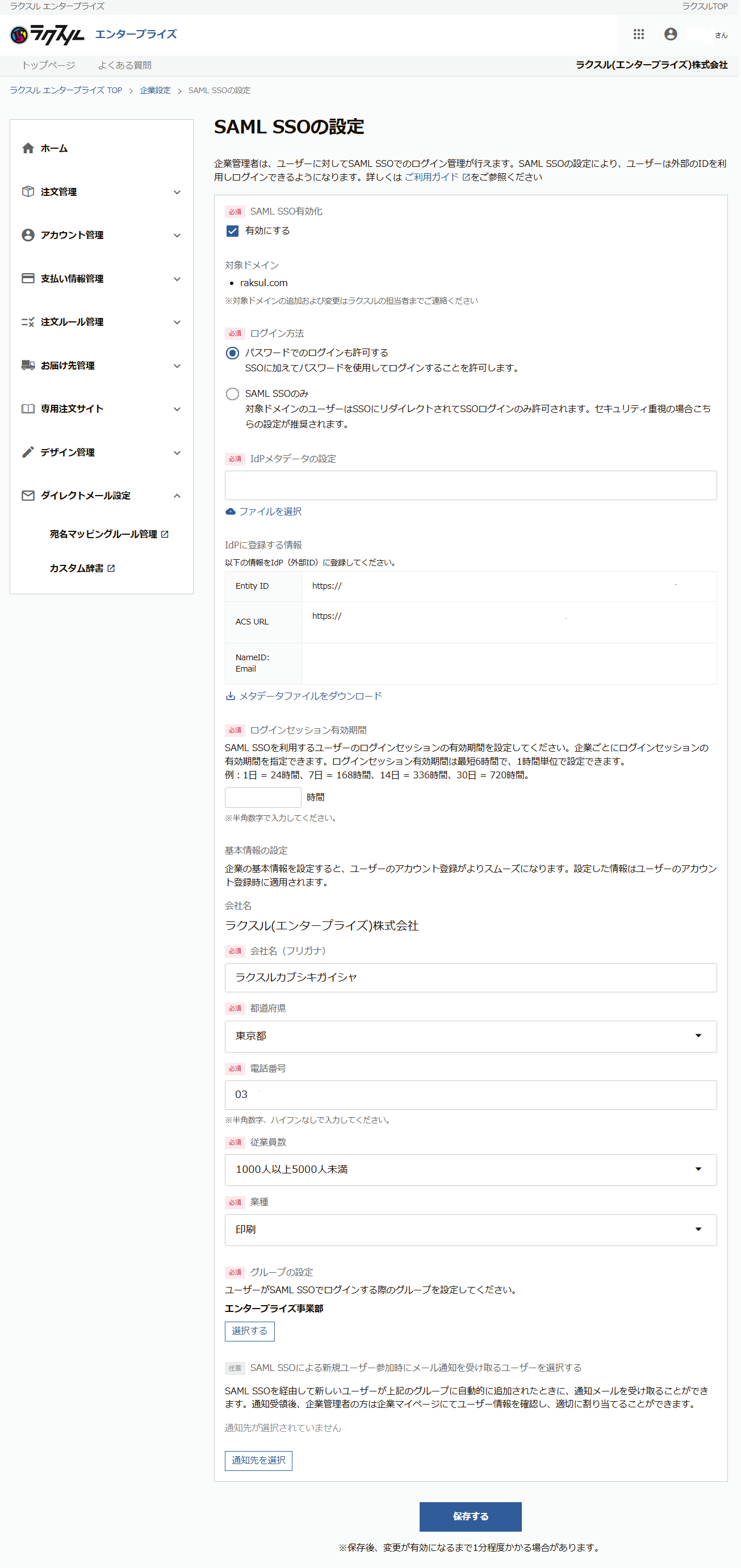
Task: Click the Entity ID https:// value
Action: coord(327,585)
